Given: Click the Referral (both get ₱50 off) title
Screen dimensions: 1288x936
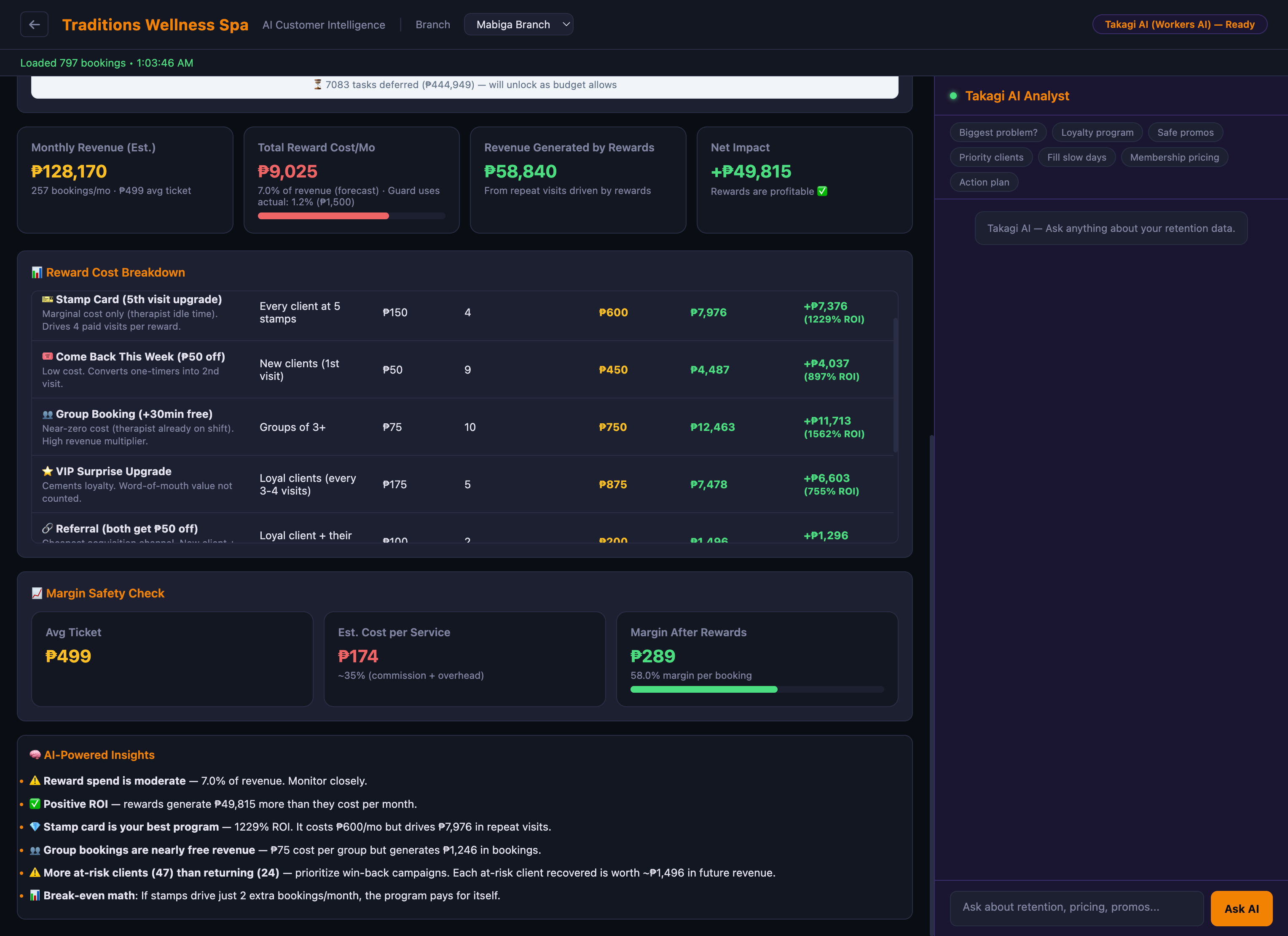Looking at the screenshot, I should pos(126,529).
